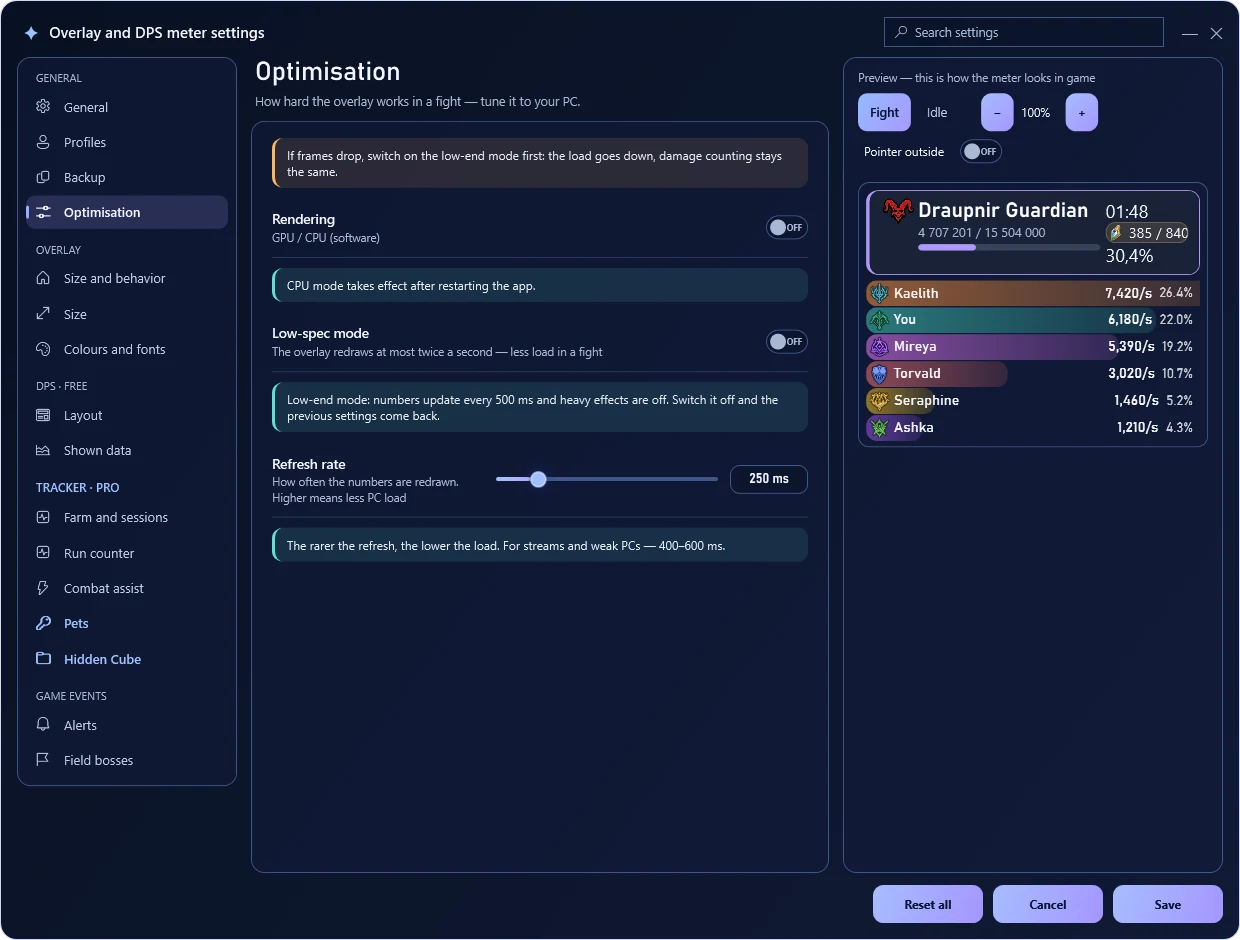Click the lightning icon beside Combat assist
The width and height of the screenshot is (1240, 940).
pos(43,588)
